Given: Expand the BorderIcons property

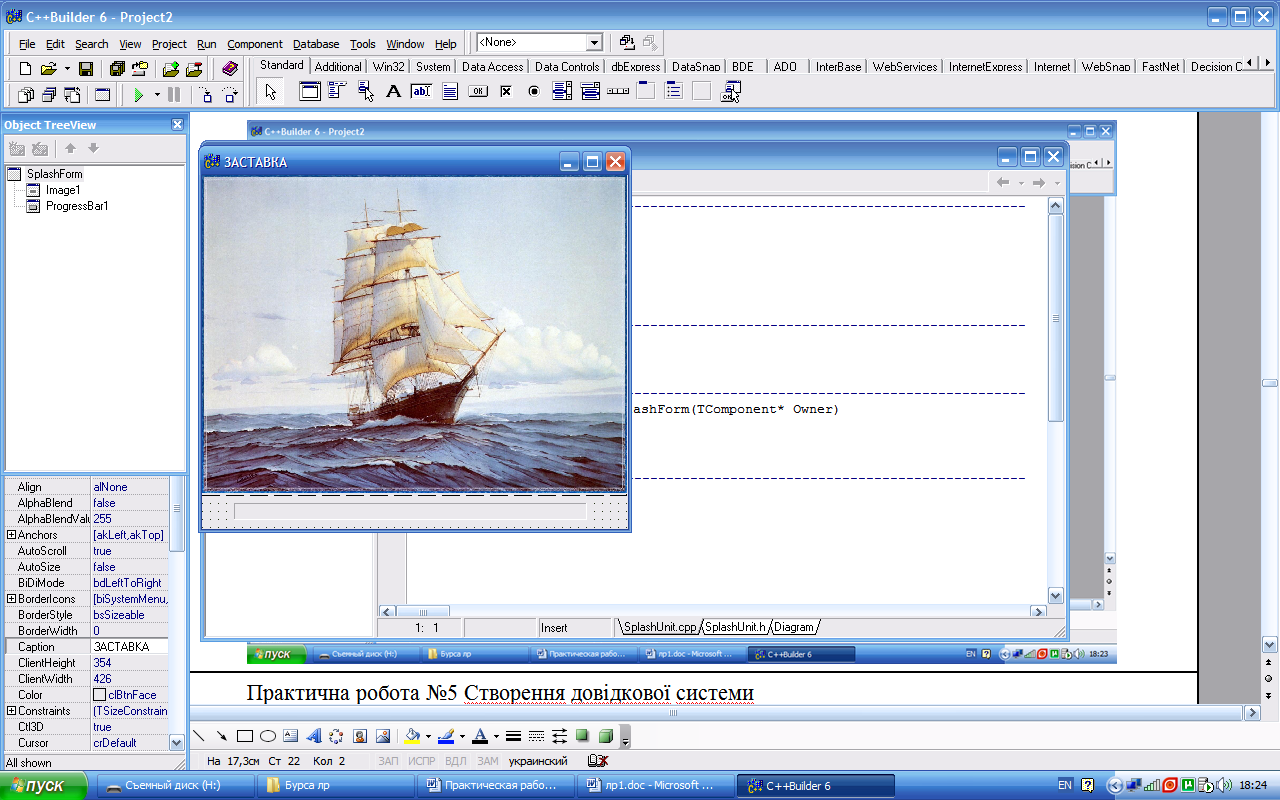Looking at the screenshot, I should point(11,599).
